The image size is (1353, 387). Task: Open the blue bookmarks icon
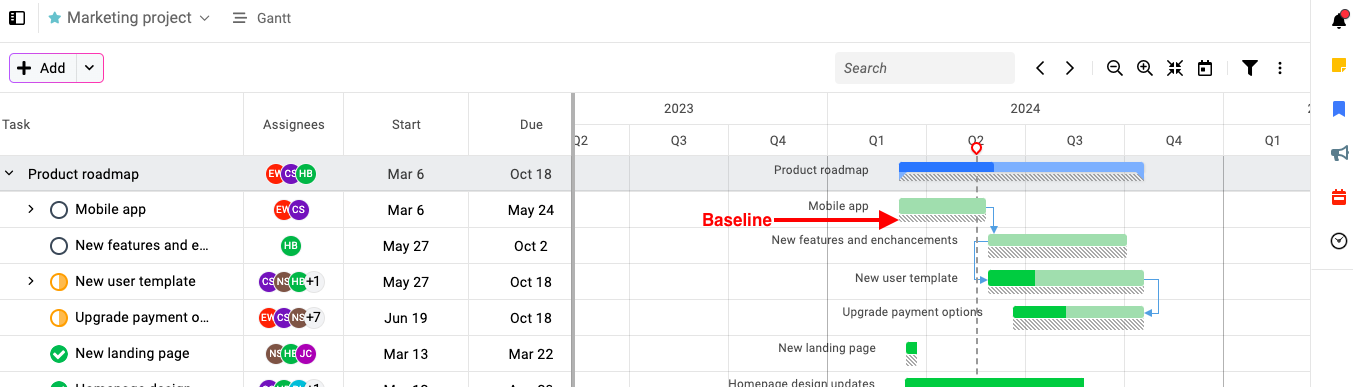1339,109
